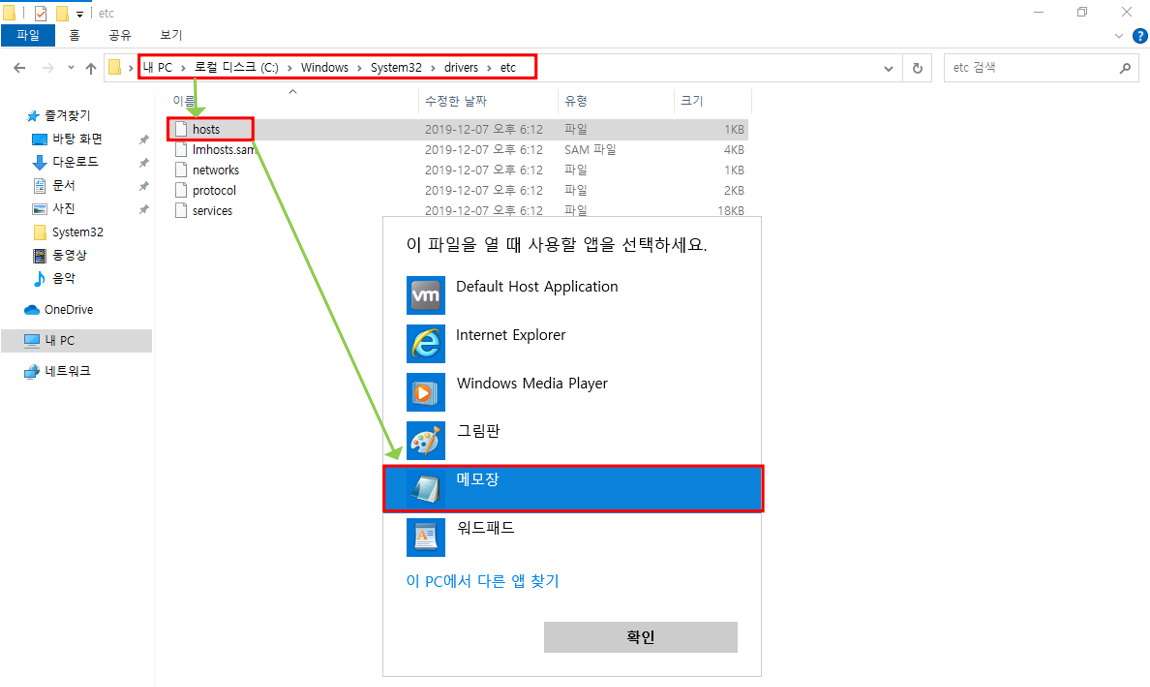Open quick access toolbar customize dropdown
This screenshot has height=687, width=1150.
click(80, 14)
